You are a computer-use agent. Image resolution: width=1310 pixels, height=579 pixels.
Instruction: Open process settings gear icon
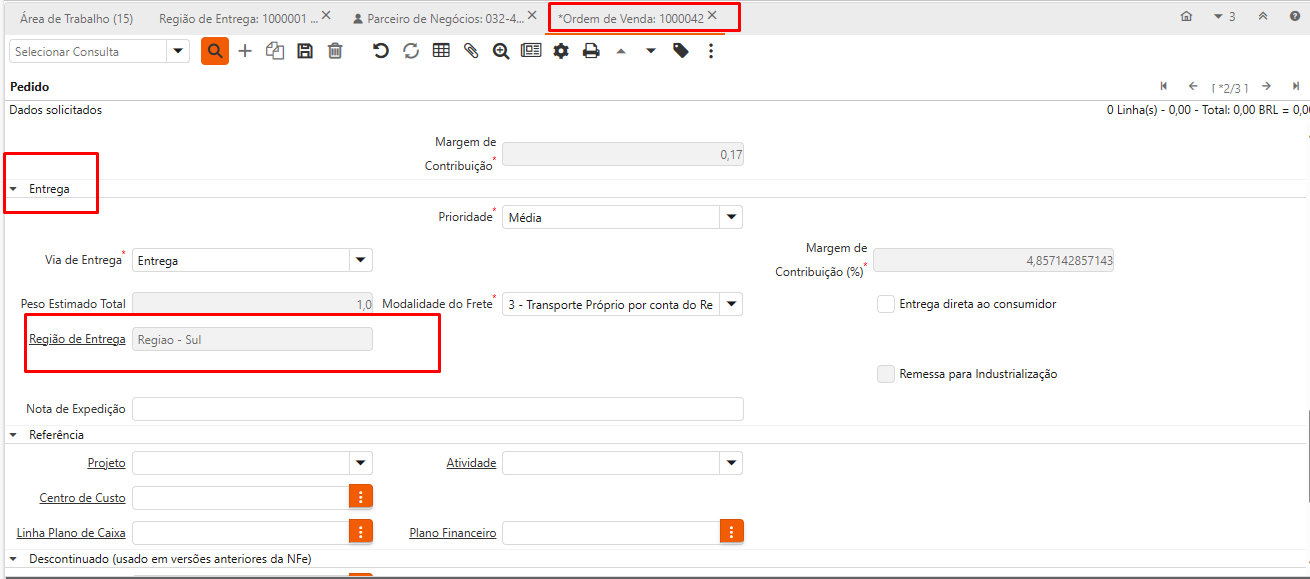pyautogui.click(x=561, y=51)
